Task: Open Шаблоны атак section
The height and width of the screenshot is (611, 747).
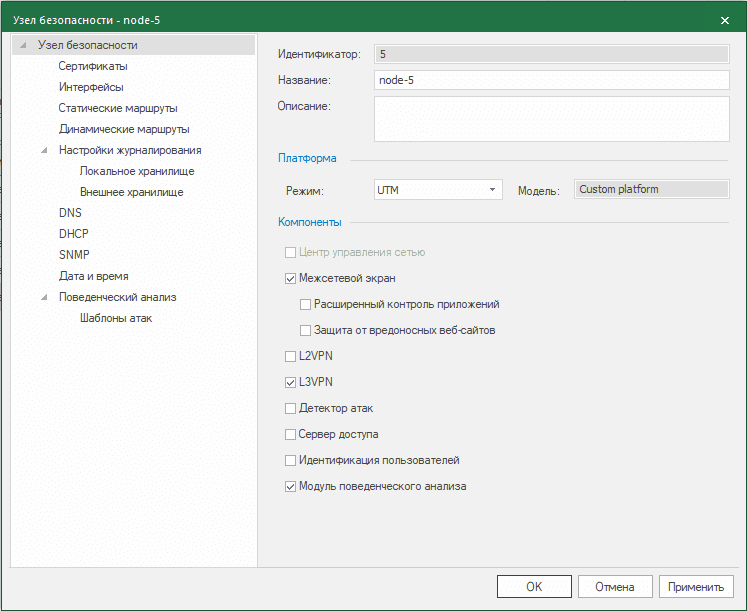Action: (116, 318)
